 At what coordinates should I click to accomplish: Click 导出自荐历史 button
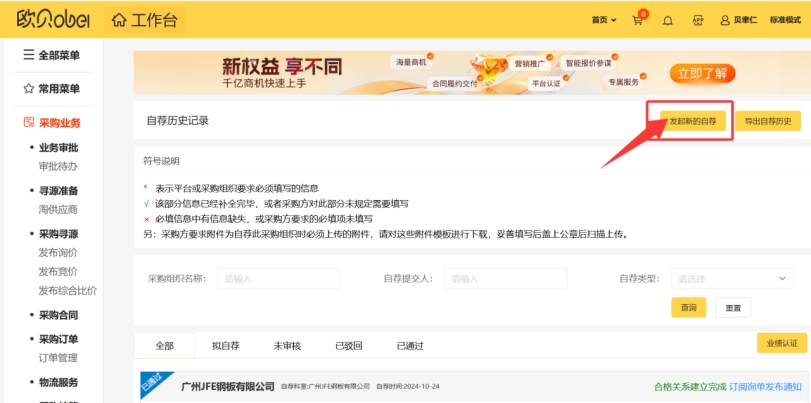pos(768,121)
